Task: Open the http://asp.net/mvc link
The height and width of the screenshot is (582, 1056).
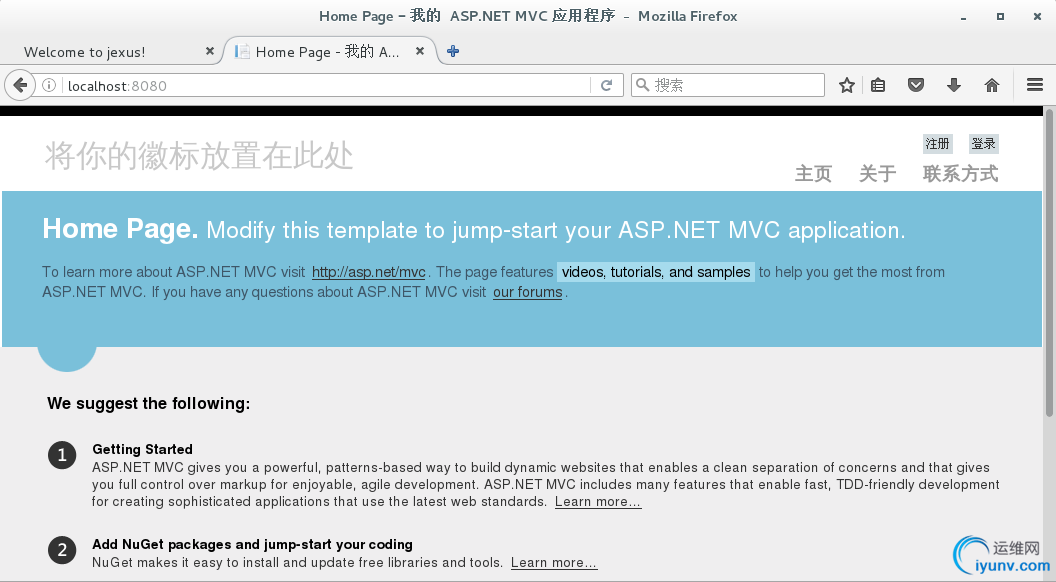Action: (x=368, y=272)
